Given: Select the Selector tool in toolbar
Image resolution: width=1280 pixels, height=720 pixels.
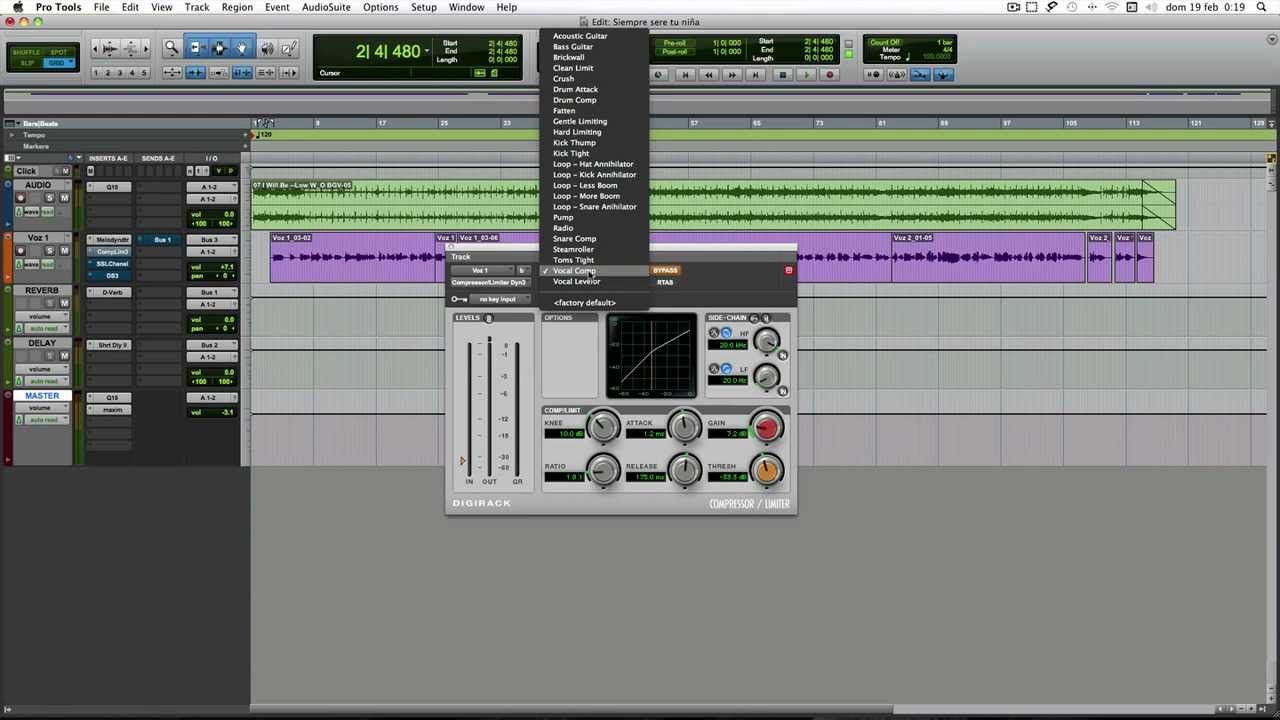Looking at the screenshot, I should 218,48.
